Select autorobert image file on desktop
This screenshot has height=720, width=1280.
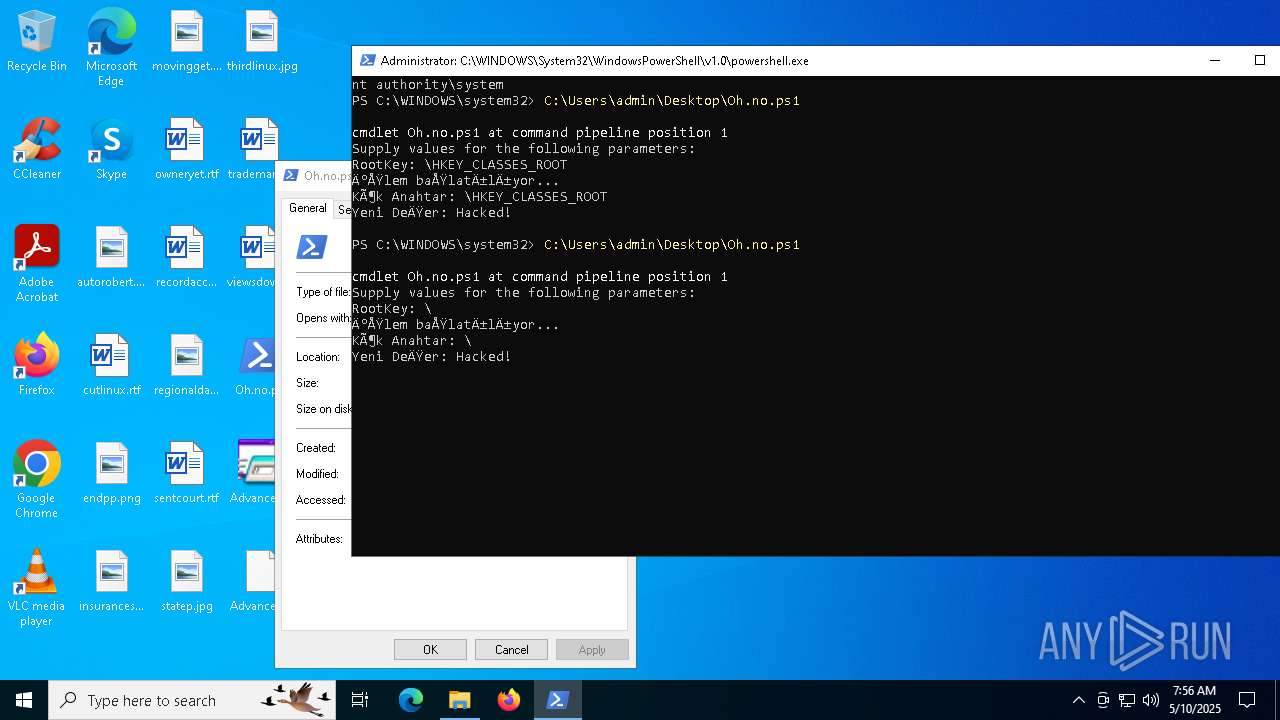[111, 258]
